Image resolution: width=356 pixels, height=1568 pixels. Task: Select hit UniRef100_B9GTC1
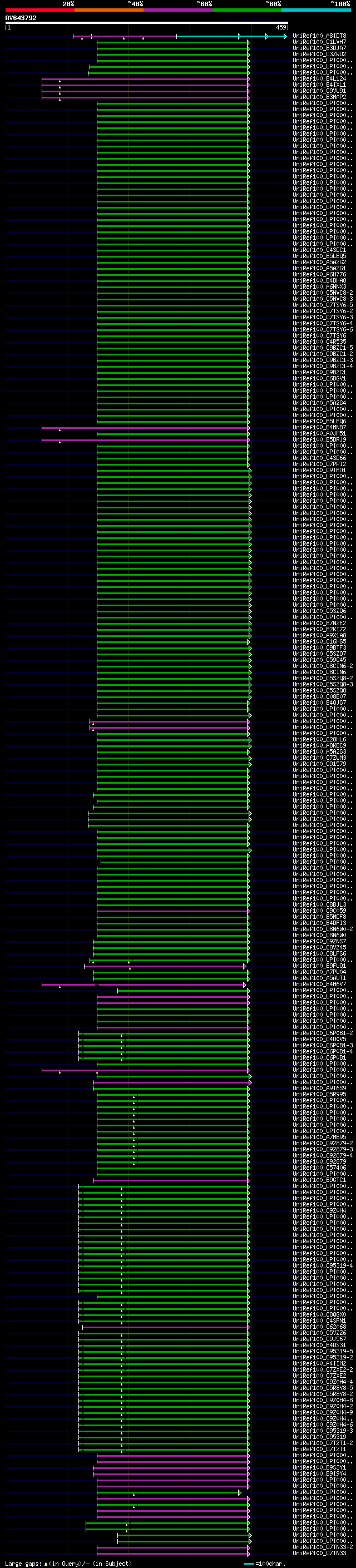319,1180
